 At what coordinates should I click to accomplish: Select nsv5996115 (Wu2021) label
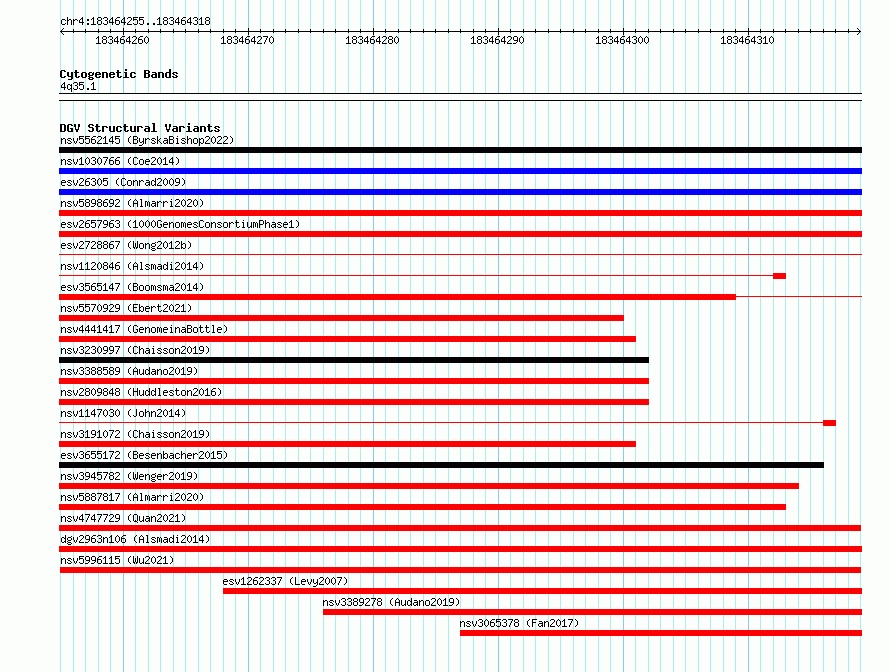pos(117,560)
